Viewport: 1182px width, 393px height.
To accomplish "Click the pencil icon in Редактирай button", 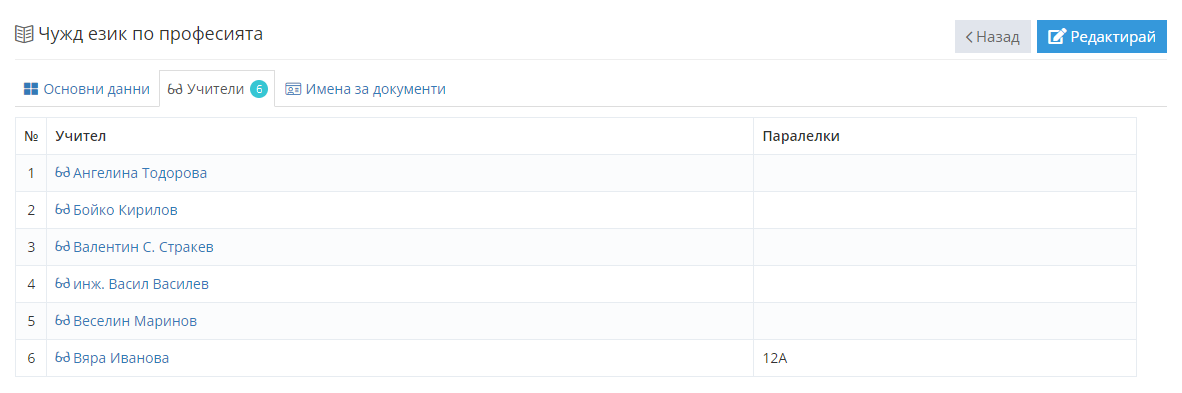I will point(1058,36).
